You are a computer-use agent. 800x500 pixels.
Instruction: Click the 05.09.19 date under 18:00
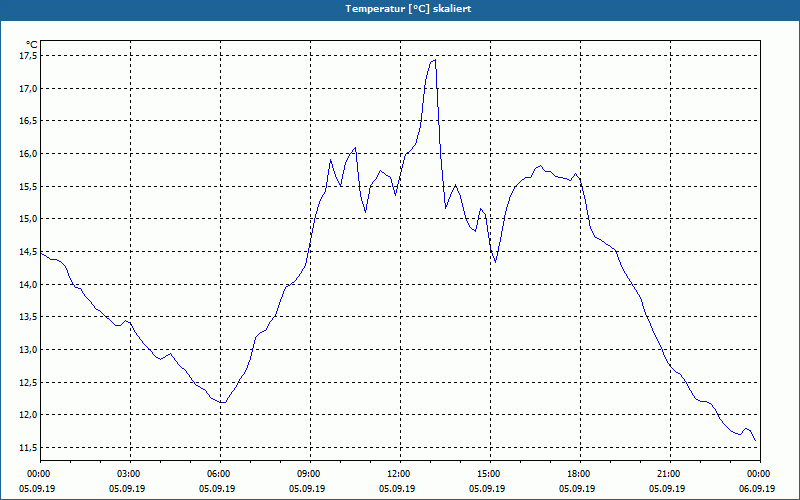coord(577,489)
